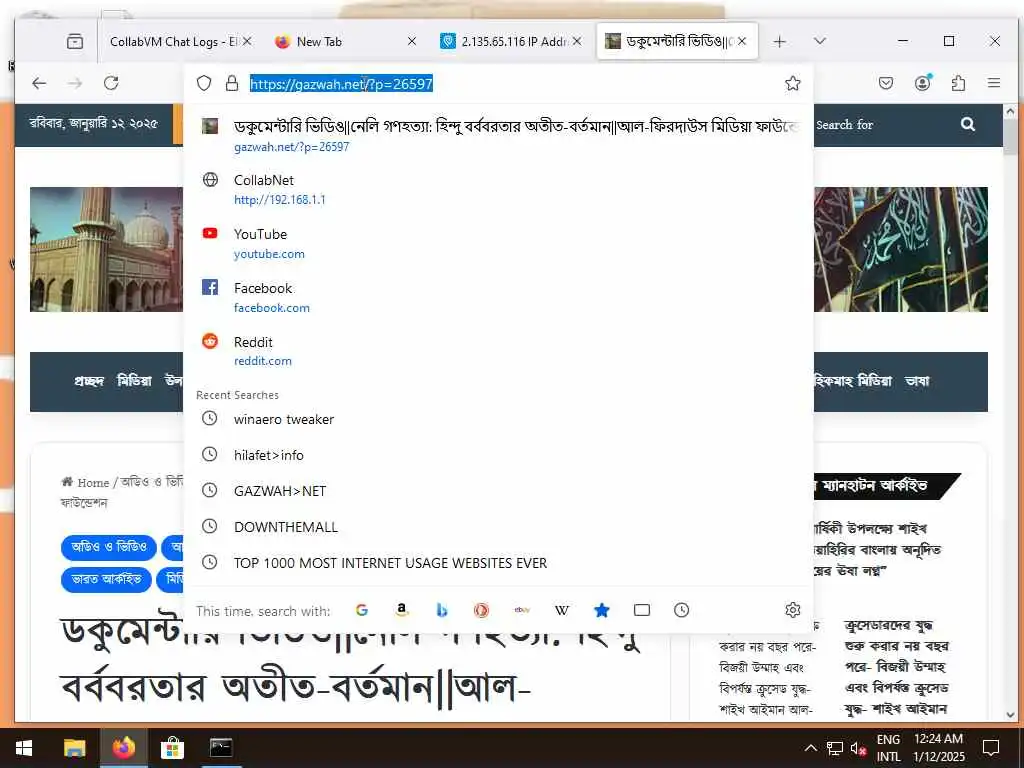The width and height of the screenshot is (1024, 768).
Task: Open the Firefox application menu
Action: [994, 83]
